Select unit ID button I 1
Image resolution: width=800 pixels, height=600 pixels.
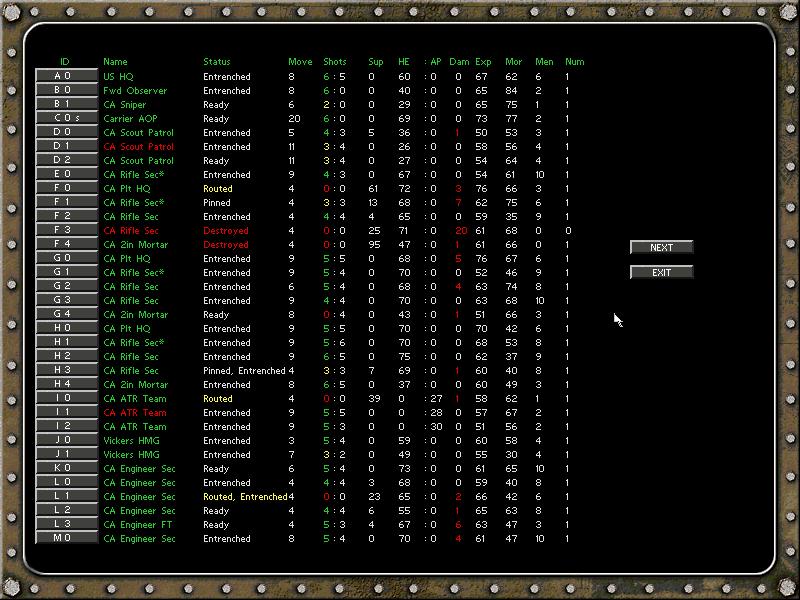(x=66, y=412)
